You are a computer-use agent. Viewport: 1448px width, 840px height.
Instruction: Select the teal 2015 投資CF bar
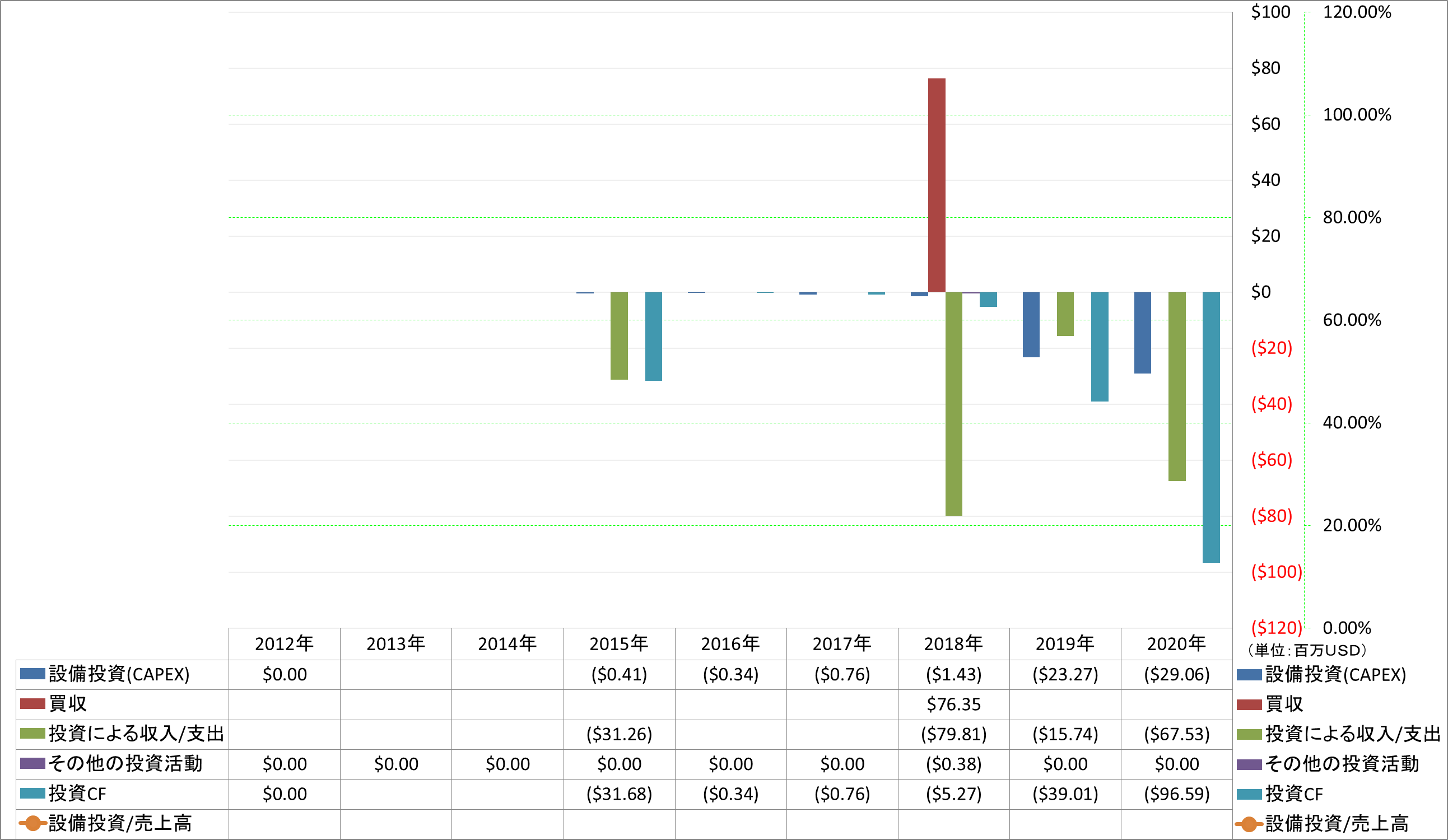pyautogui.click(x=653, y=336)
